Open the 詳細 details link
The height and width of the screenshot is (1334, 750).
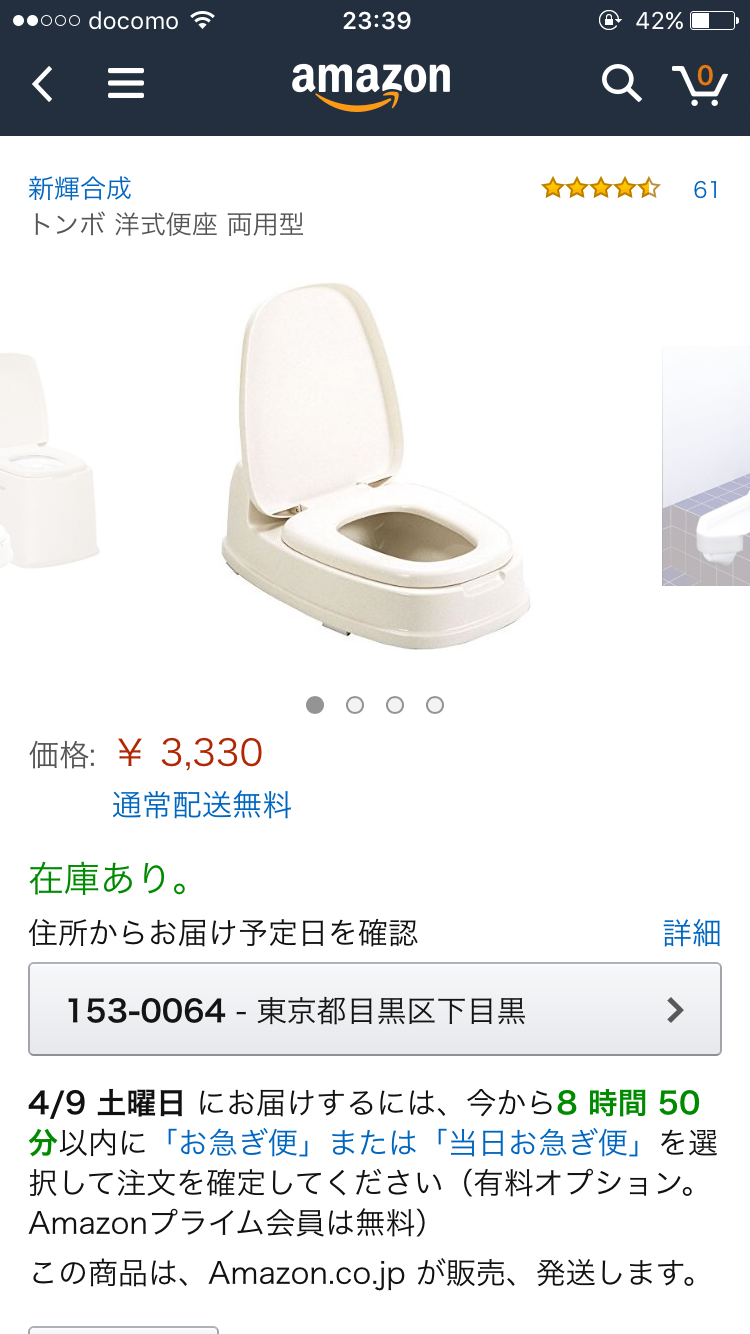(x=692, y=933)
